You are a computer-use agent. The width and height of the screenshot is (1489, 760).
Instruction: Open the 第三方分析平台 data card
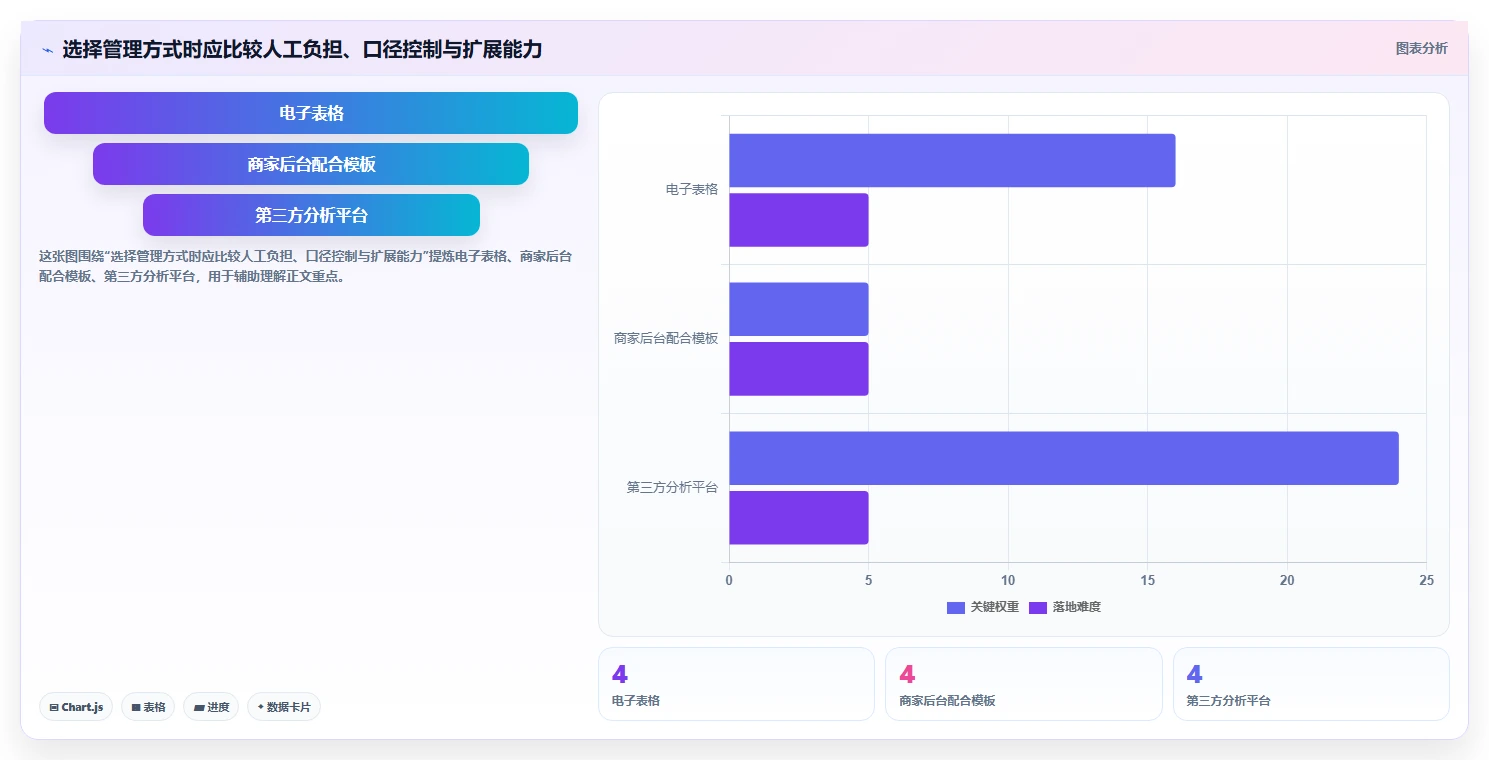click(x=1311, y=684)
